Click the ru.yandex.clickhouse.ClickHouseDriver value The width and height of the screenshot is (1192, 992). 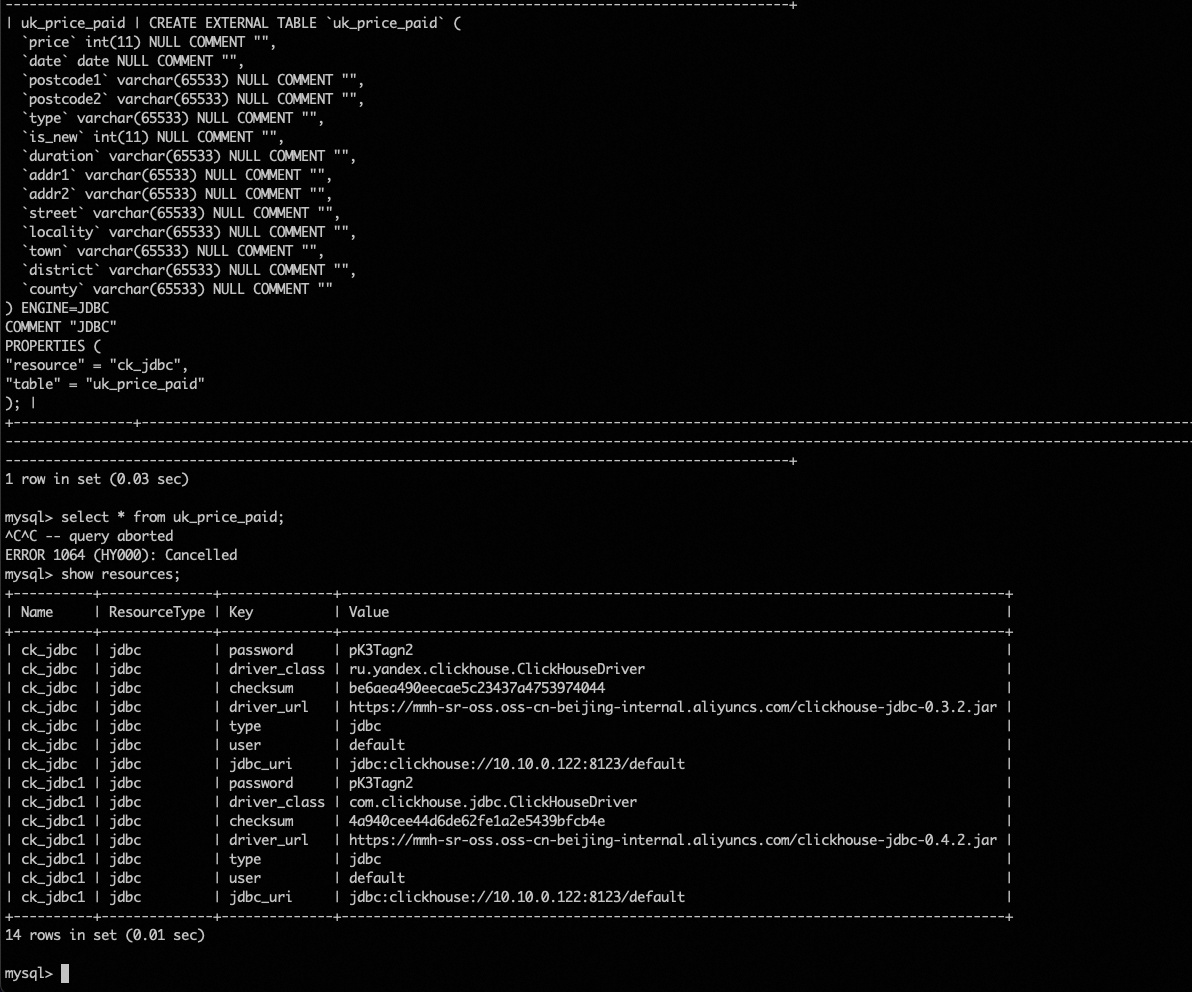click(496, 669)
